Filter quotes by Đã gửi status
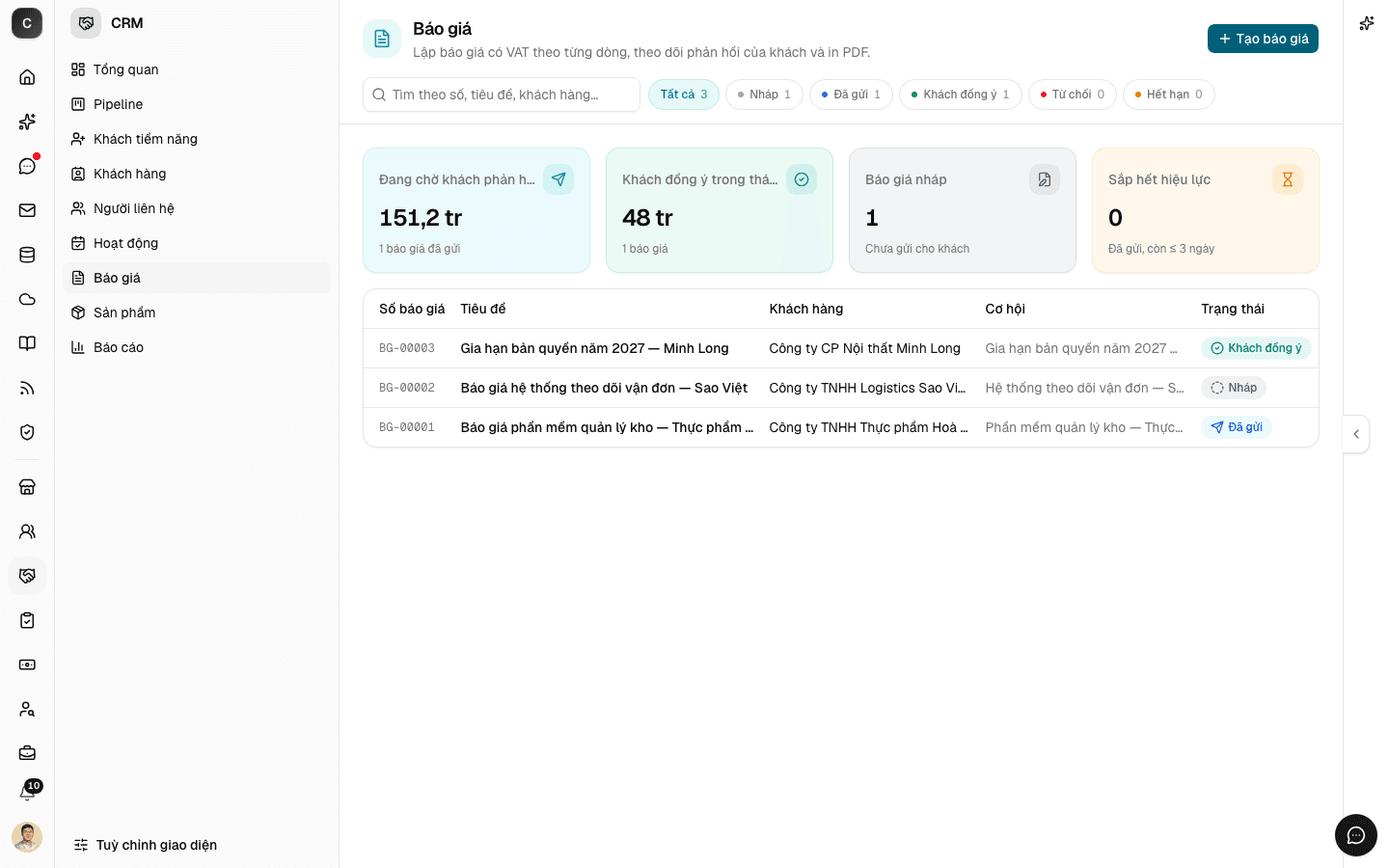 (851, 95)
